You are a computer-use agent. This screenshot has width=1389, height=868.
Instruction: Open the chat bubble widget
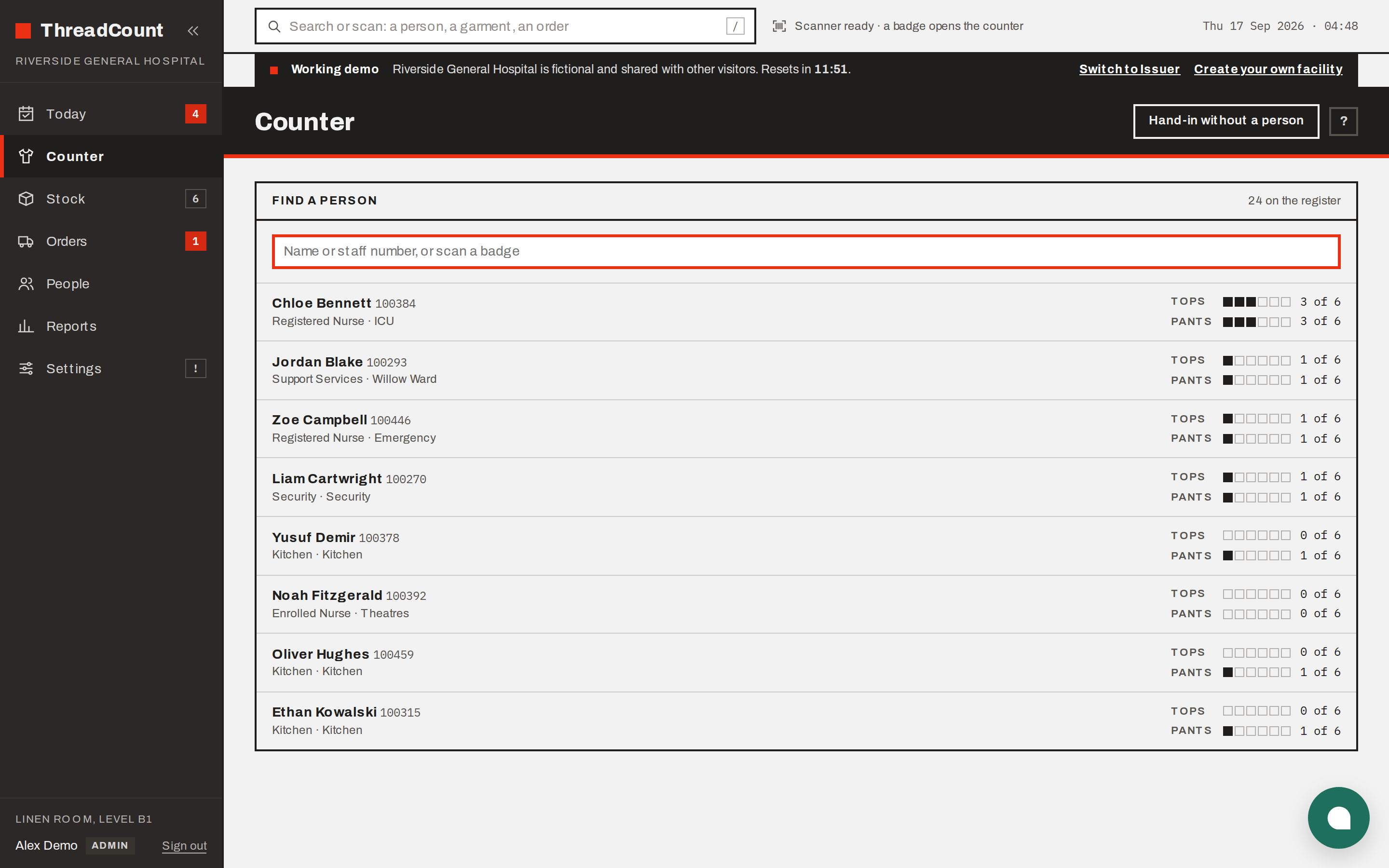(x=1338, y=817)
